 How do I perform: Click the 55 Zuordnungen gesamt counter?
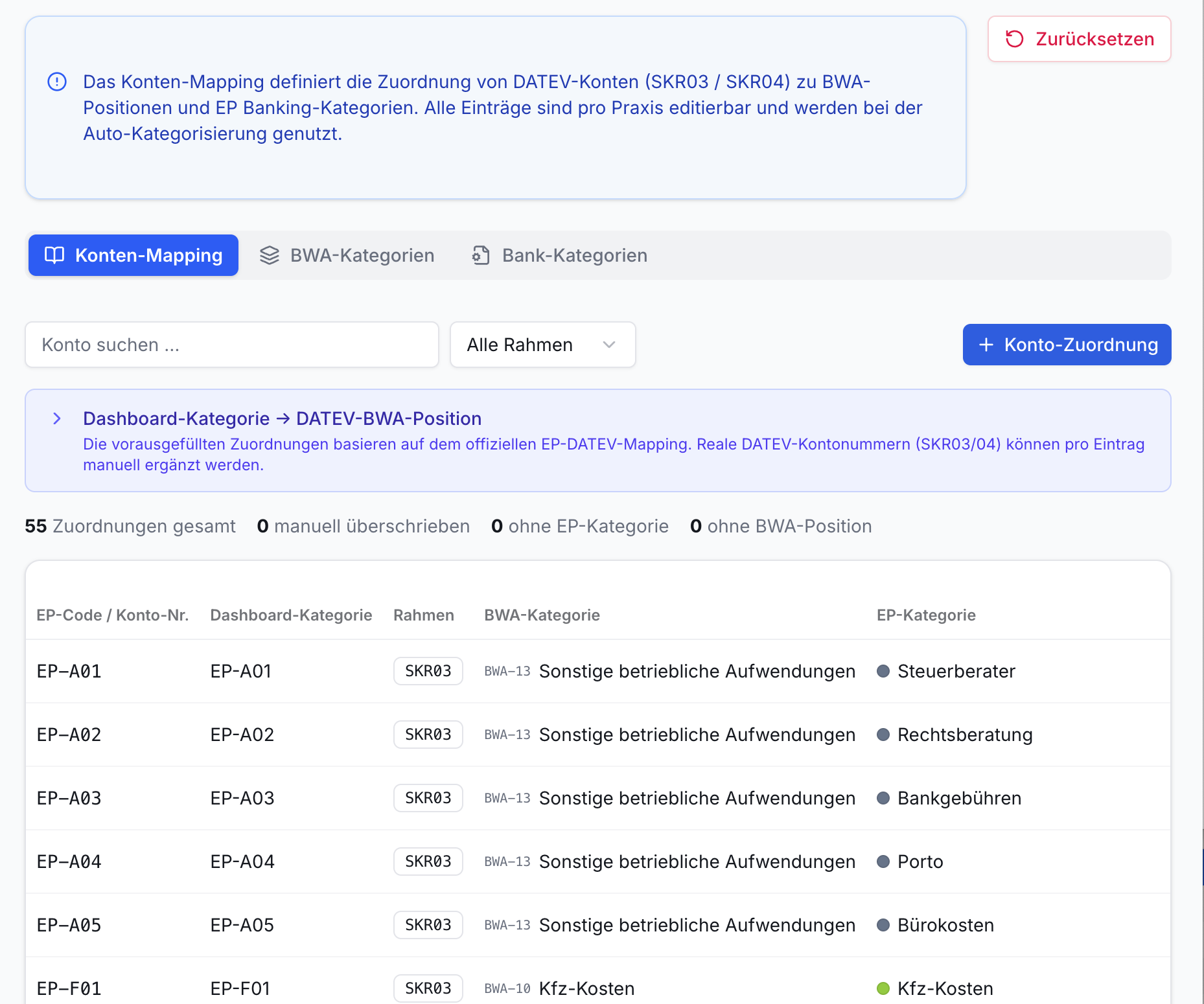(x=130, y=526)
